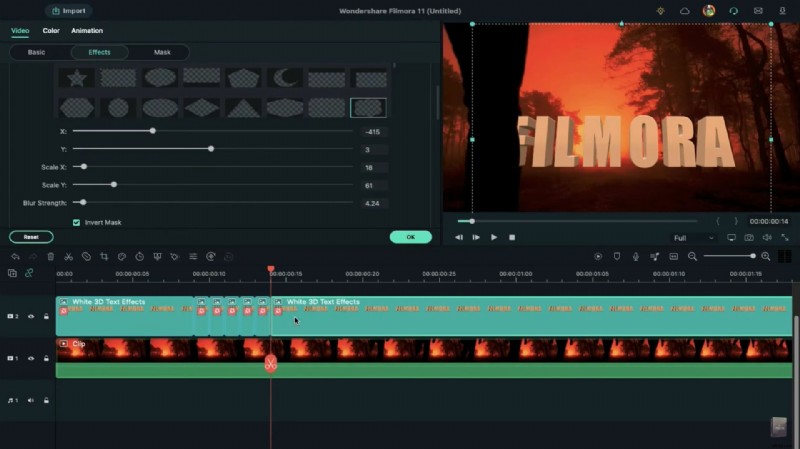Select the scissors split tool
The height and width of the screenshot is (449, 800).
tap(68, 257)
